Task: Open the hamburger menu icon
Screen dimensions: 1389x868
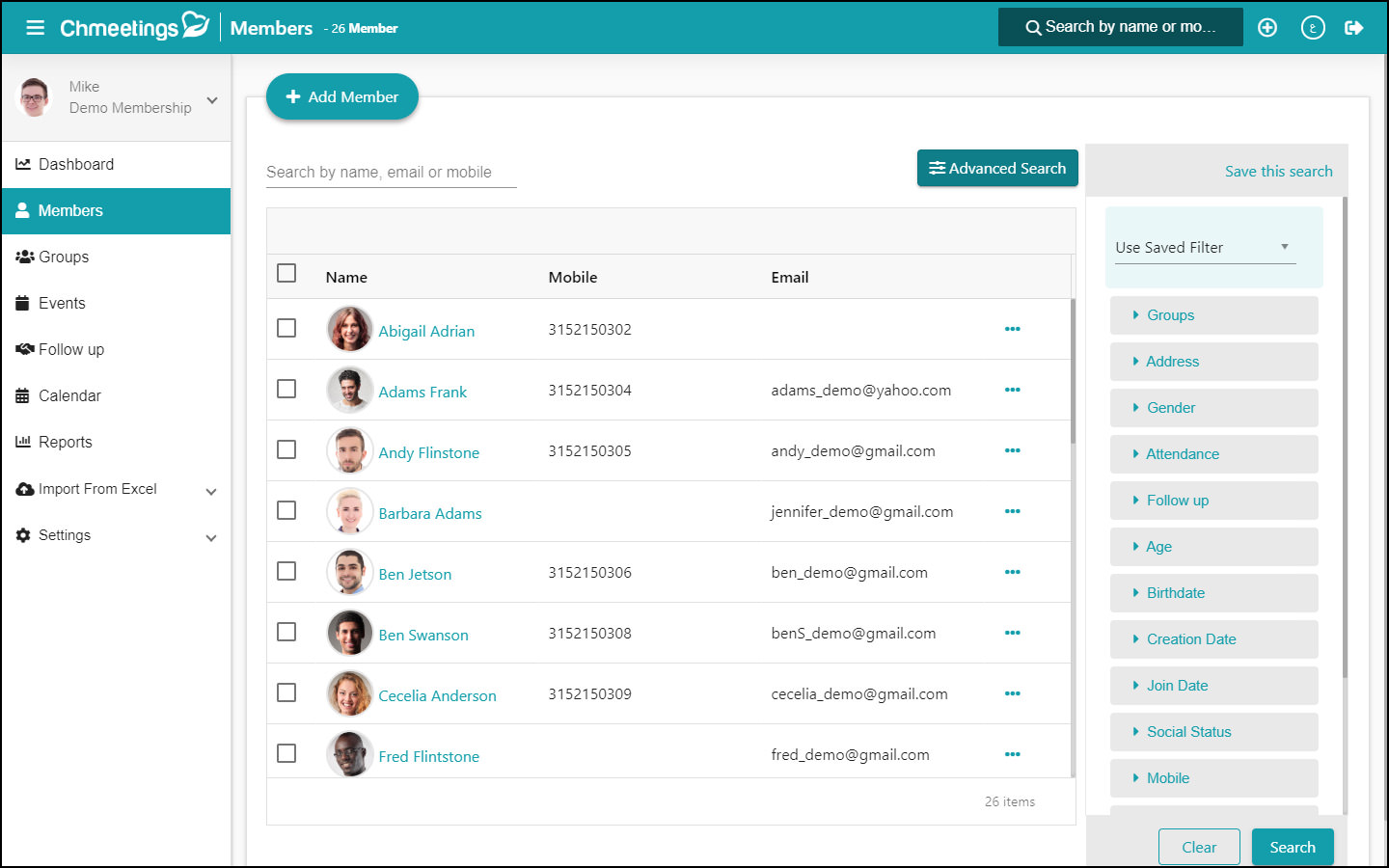Action: tap(36, 28)
